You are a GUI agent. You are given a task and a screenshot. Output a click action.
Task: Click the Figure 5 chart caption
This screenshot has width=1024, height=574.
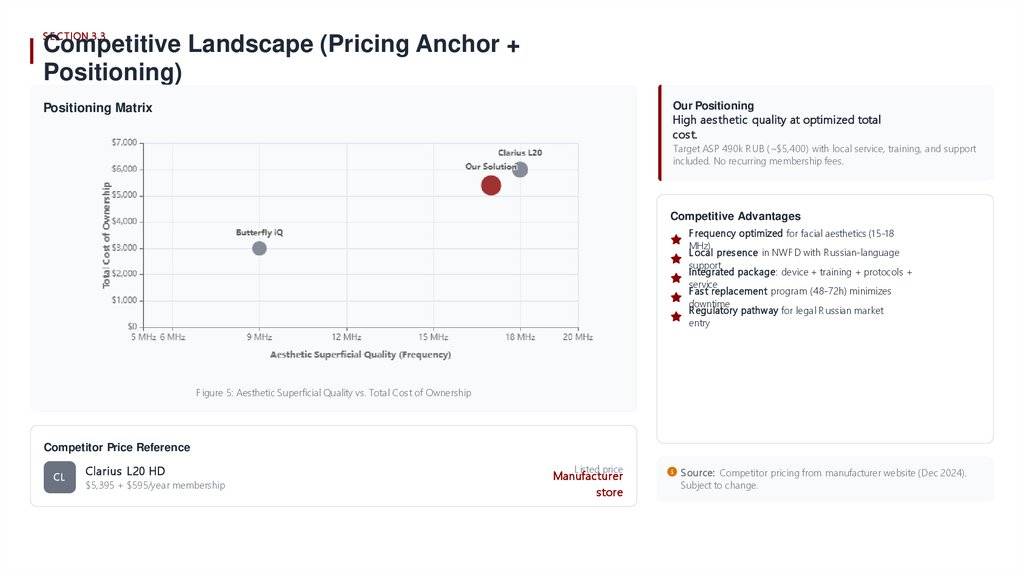[333, 393]
